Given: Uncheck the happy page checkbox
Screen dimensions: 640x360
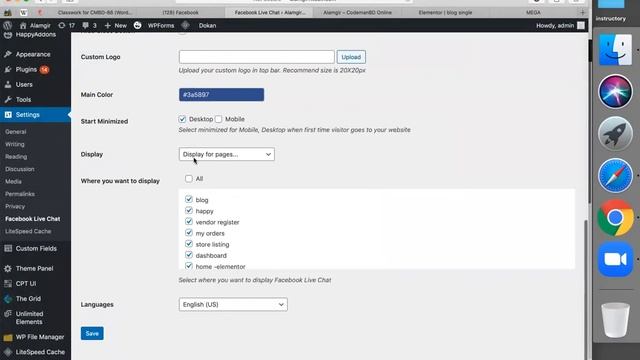Looking at the screenshot, I should pyautogui.click(x=189, y=210).
